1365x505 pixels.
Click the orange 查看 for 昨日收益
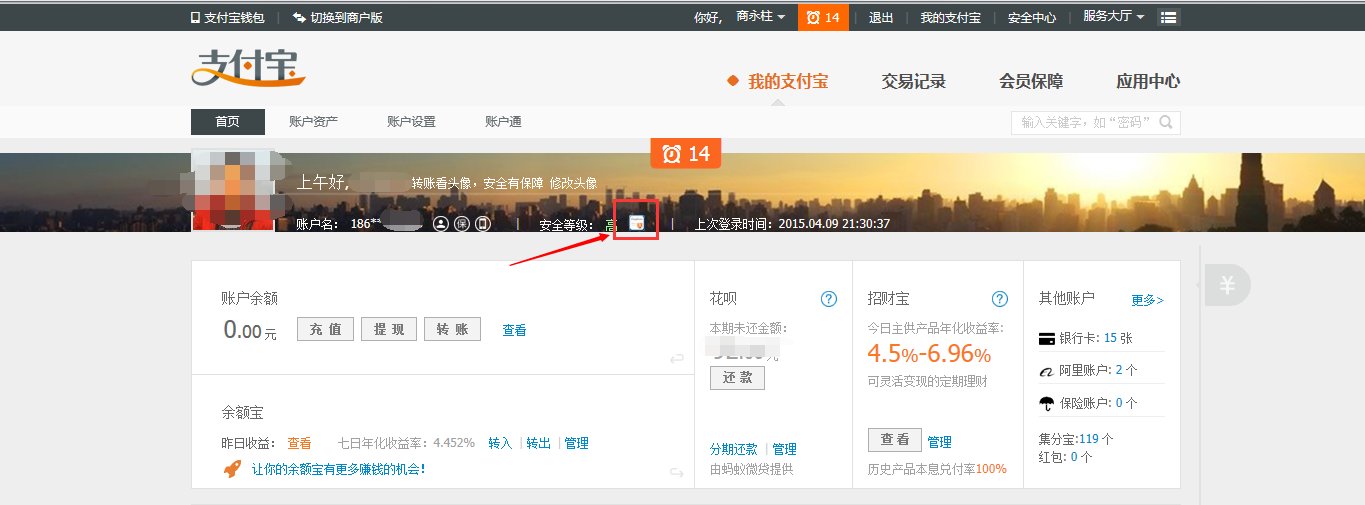tap(299, 443)
